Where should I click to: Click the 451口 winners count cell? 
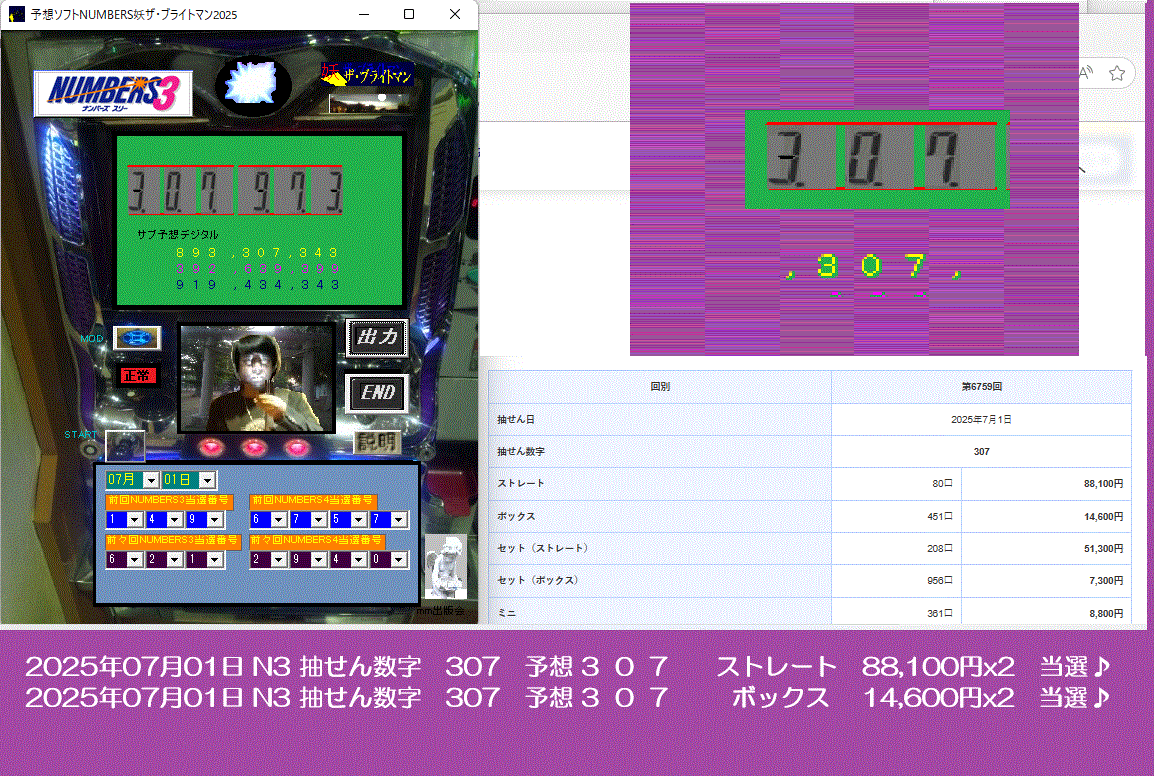896,516
